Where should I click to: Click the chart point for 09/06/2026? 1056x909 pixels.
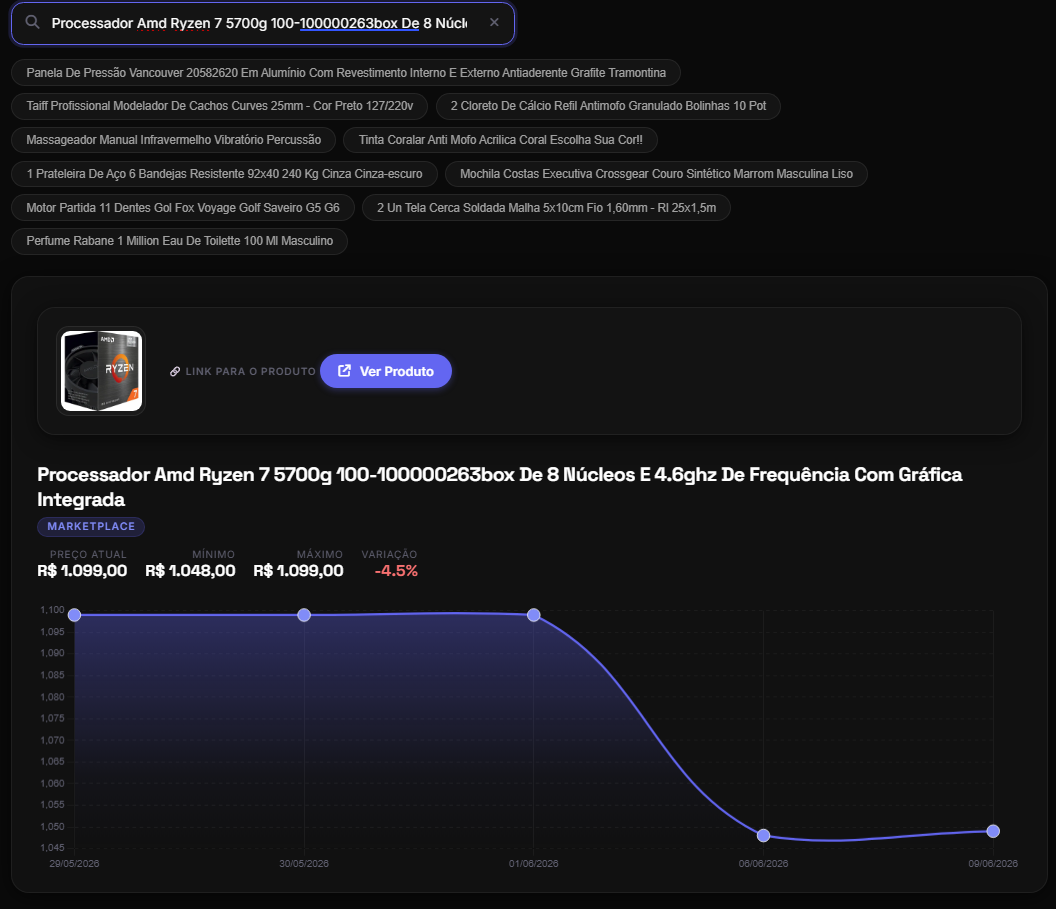point(993,832)
